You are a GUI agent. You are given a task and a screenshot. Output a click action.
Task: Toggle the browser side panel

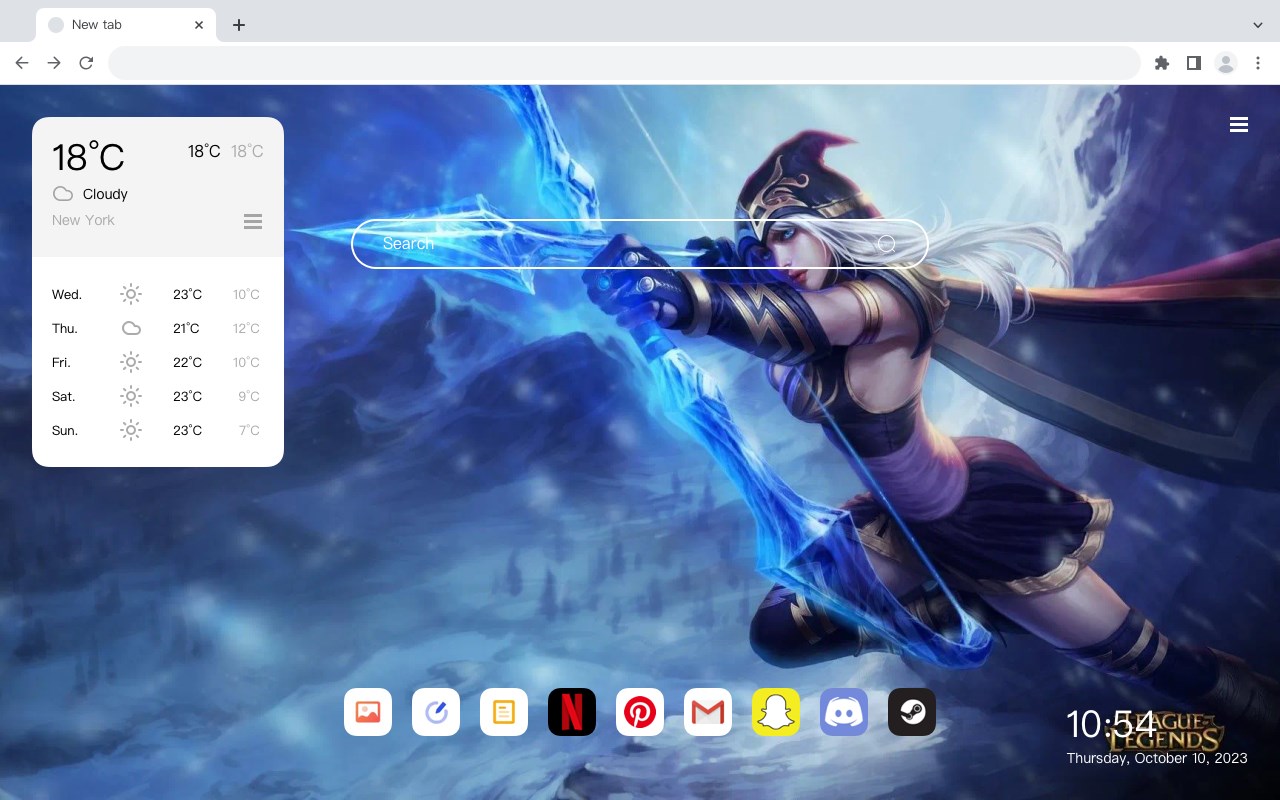(1193, 63)
